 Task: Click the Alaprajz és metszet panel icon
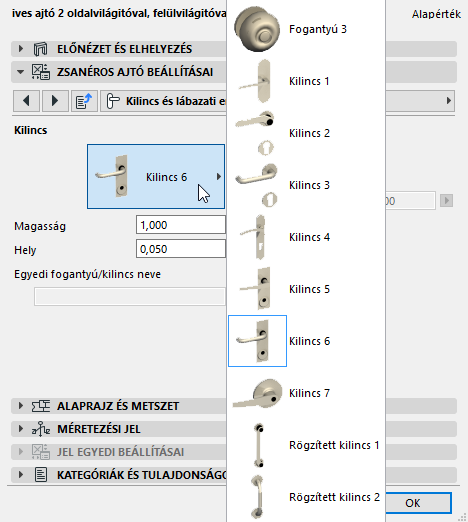click(x=41, y=406)
